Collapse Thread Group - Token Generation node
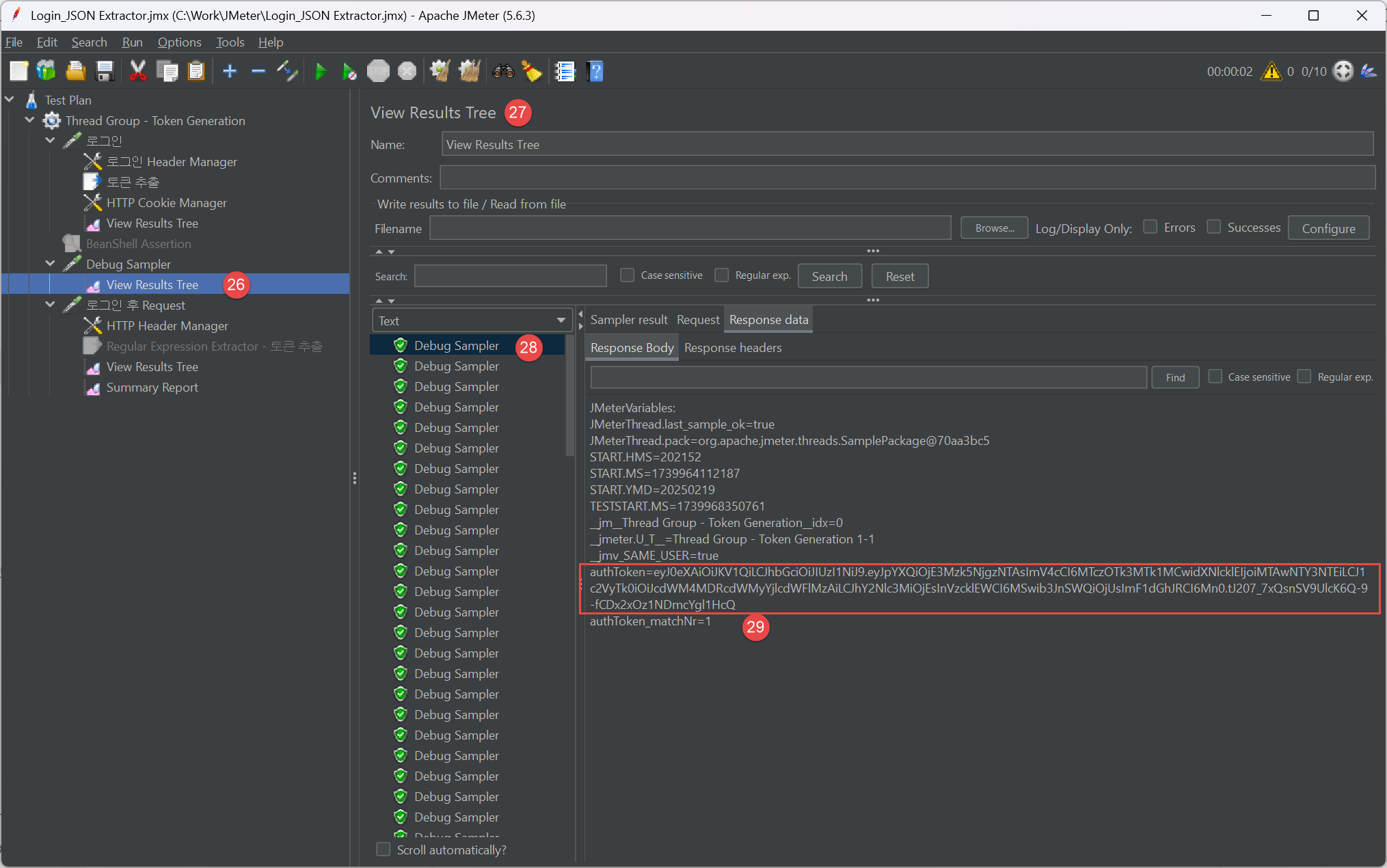This screenshot has width=1387, height=868. [x=29, y=120]
